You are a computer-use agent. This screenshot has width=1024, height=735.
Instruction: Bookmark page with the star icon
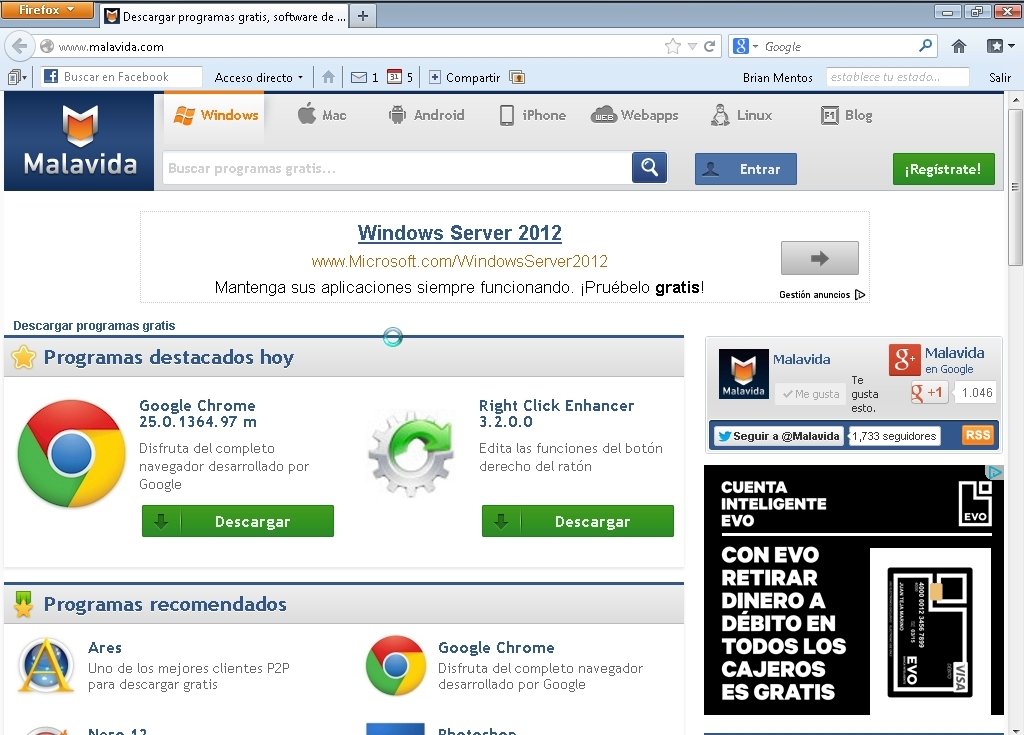pos(672,46)
